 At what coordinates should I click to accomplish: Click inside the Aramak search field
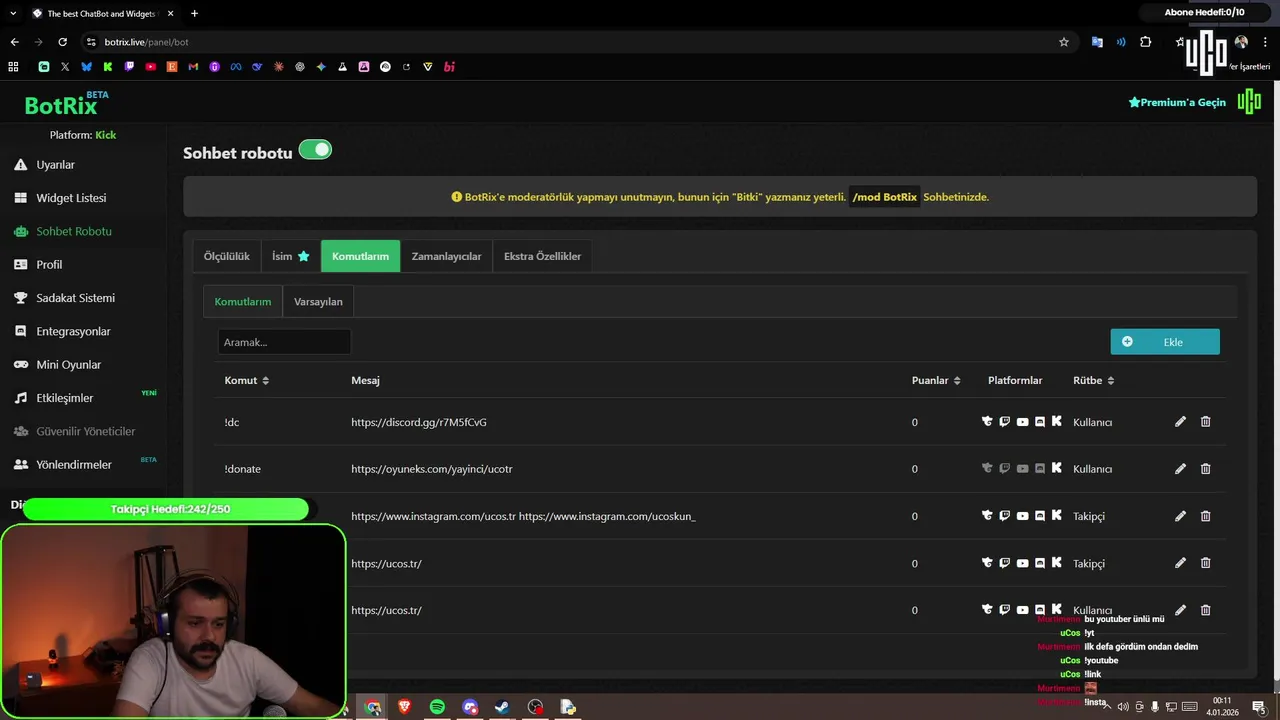pos(284,342)
